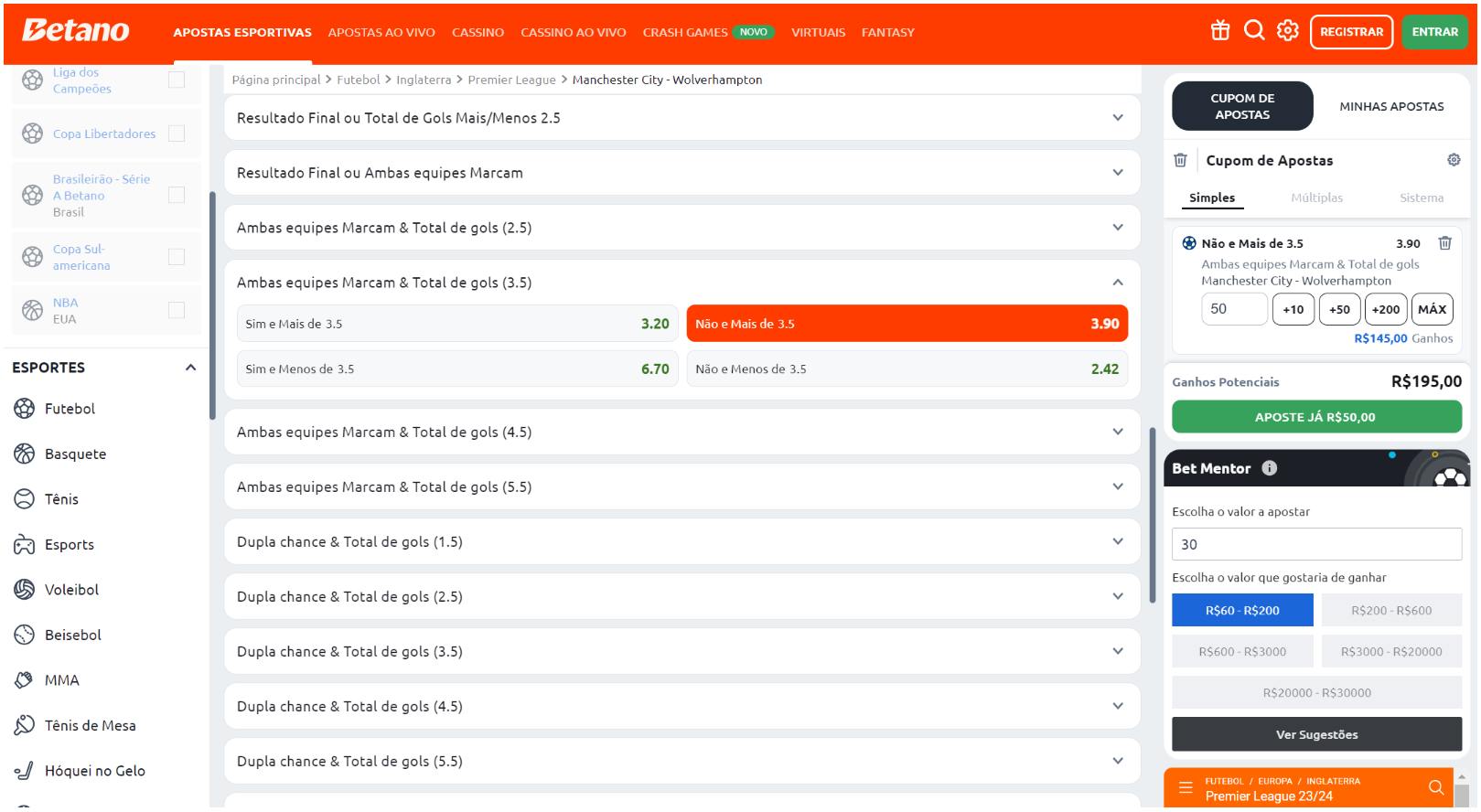Collapse Ambas equipes Marcam & Total de gols (3.5)
Viewport: 1481px width, 812px height.
point(681,283)
